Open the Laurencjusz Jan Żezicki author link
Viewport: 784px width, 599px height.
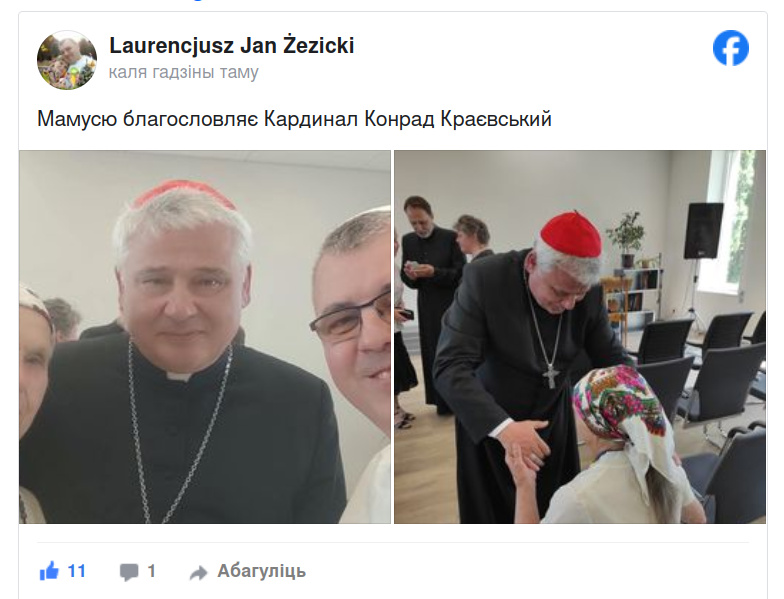coord(232,46)
